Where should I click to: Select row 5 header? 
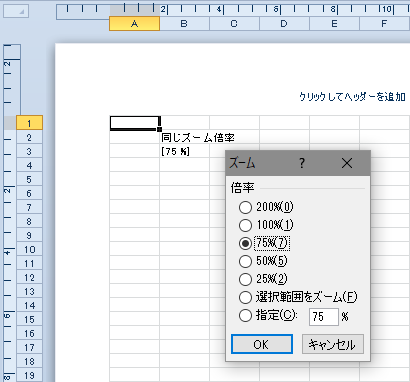(x=29, y=179)
